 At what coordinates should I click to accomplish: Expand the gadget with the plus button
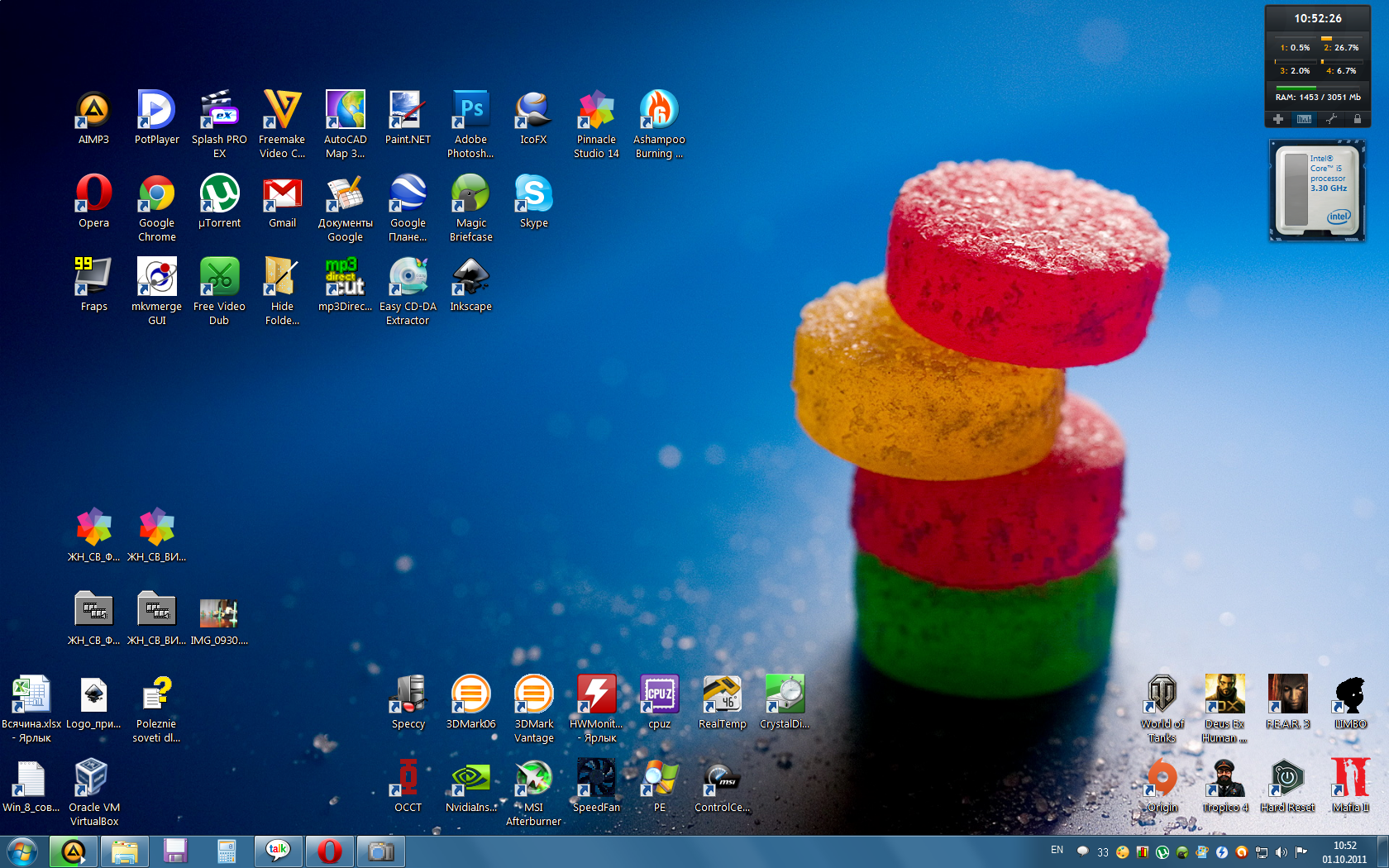(x=1278, y=119)
